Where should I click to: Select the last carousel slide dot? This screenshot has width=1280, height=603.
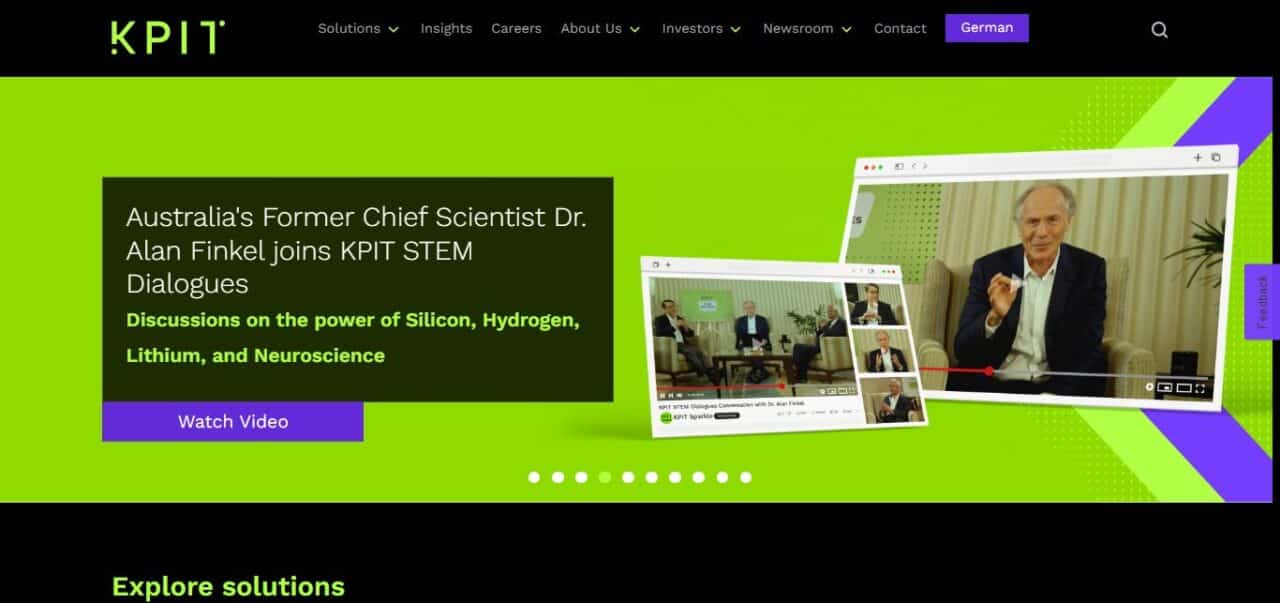[x=745, y=477]
